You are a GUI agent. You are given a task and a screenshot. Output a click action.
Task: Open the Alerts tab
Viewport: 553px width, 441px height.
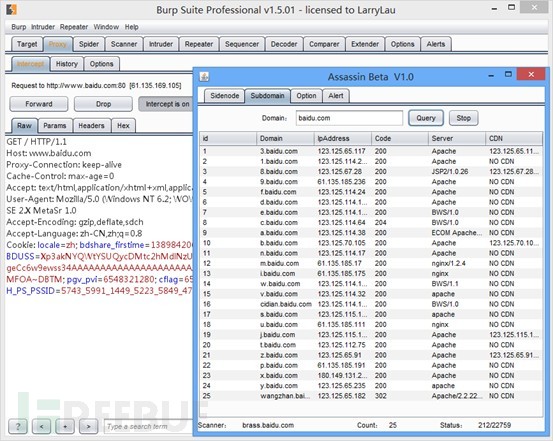coord(436,44)
